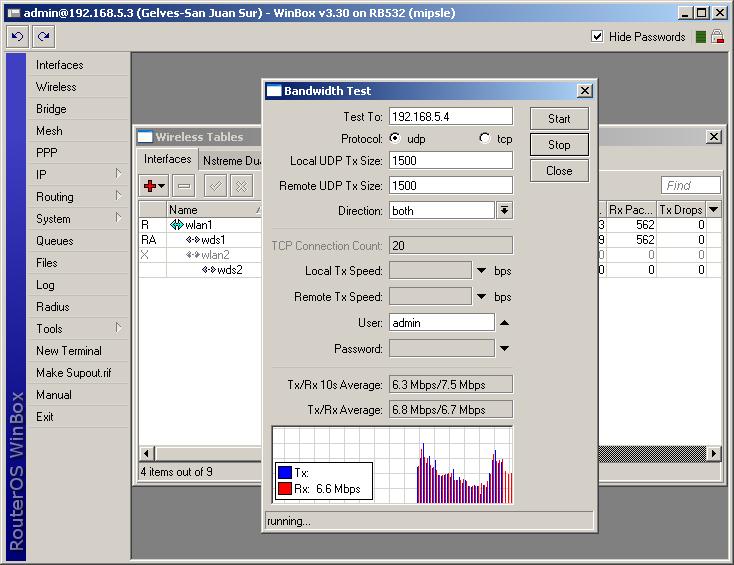Expand the Remote Tx Speed field
Viewport: 734px width, 565px height.
coord(481,296)
